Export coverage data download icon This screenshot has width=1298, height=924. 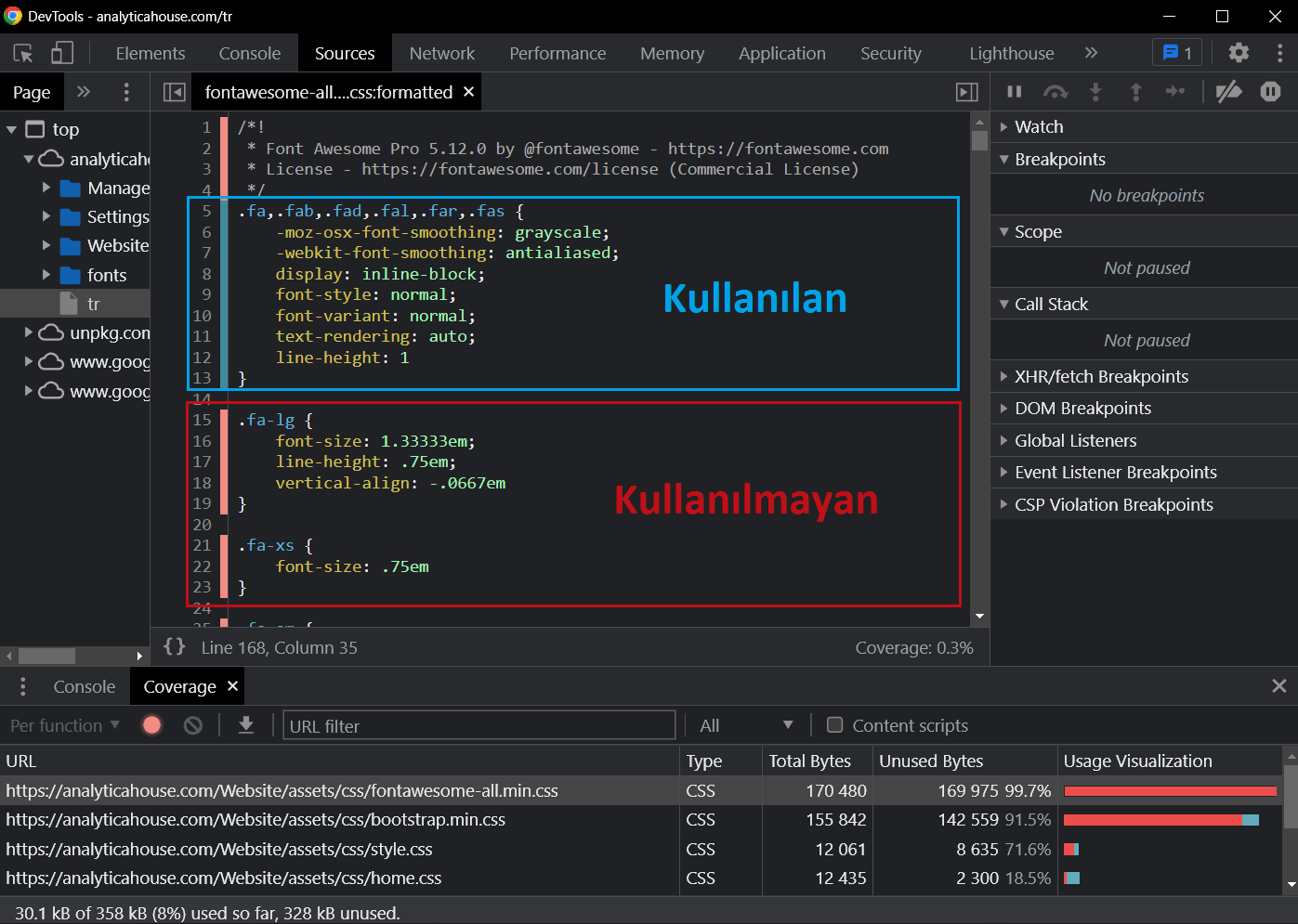246,725
